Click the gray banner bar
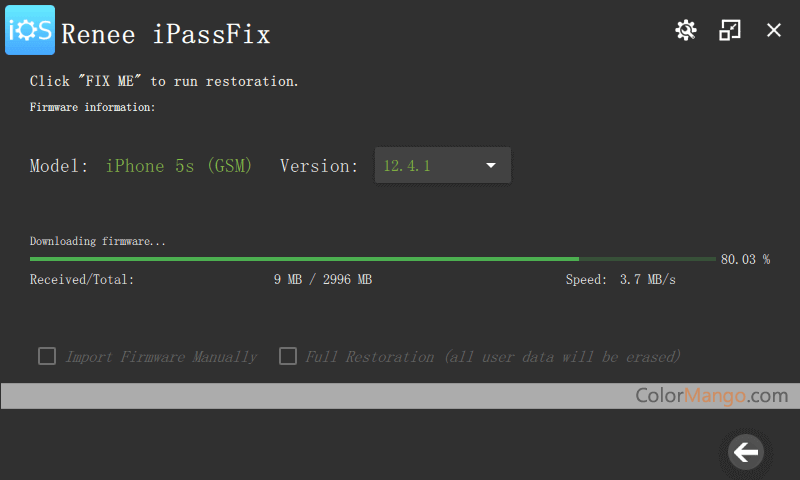The image size is (800, 480). pos(300,396)
